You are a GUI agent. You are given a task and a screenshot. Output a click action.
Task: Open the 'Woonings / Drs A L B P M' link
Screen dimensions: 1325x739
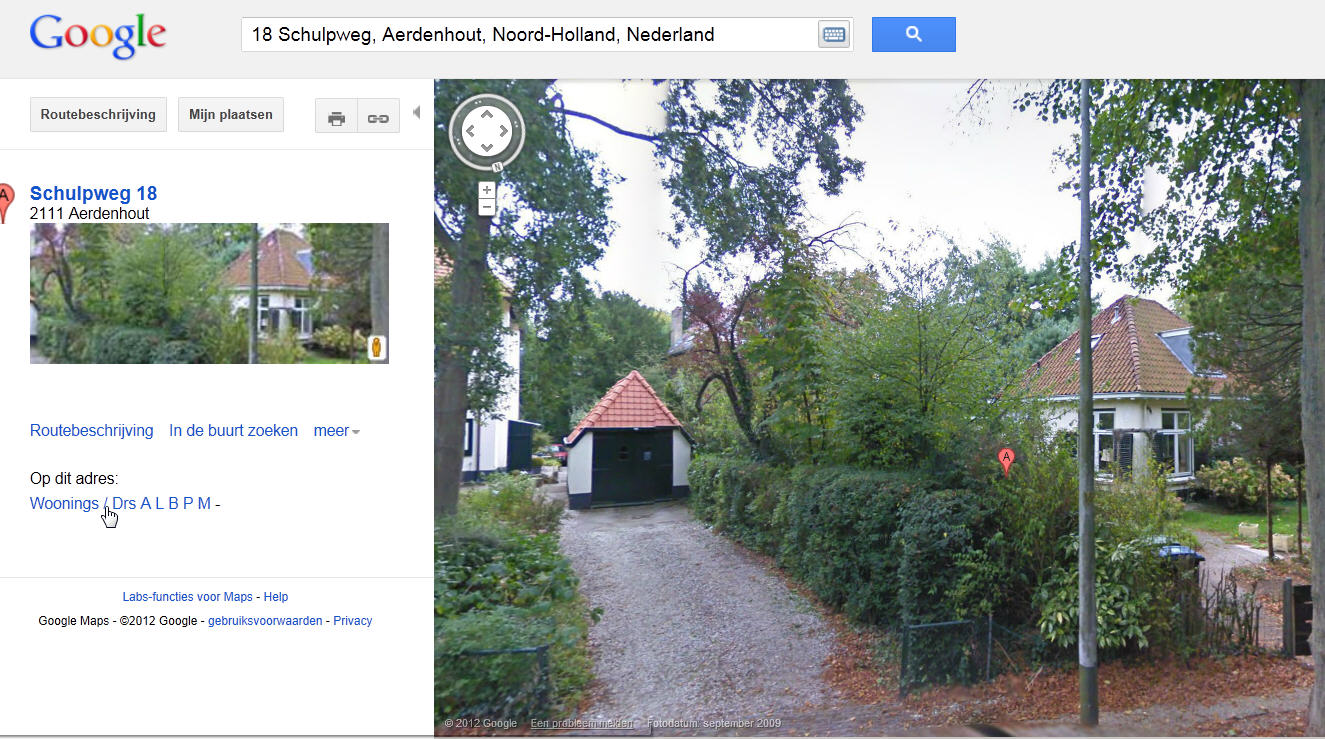tap(120, 503)
